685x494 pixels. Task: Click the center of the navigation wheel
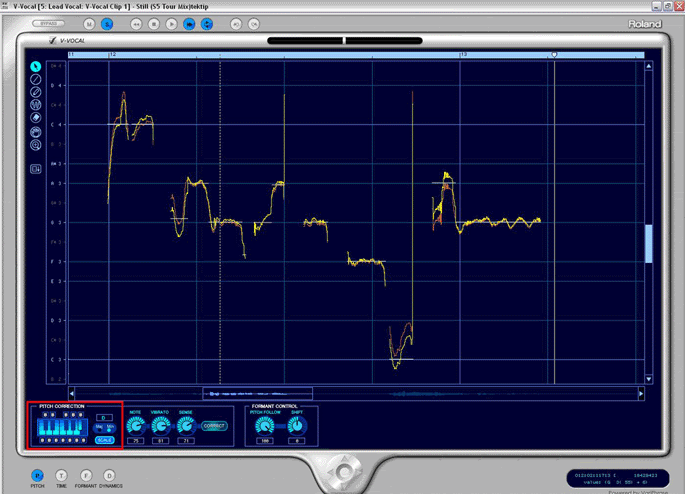(344, 472)
